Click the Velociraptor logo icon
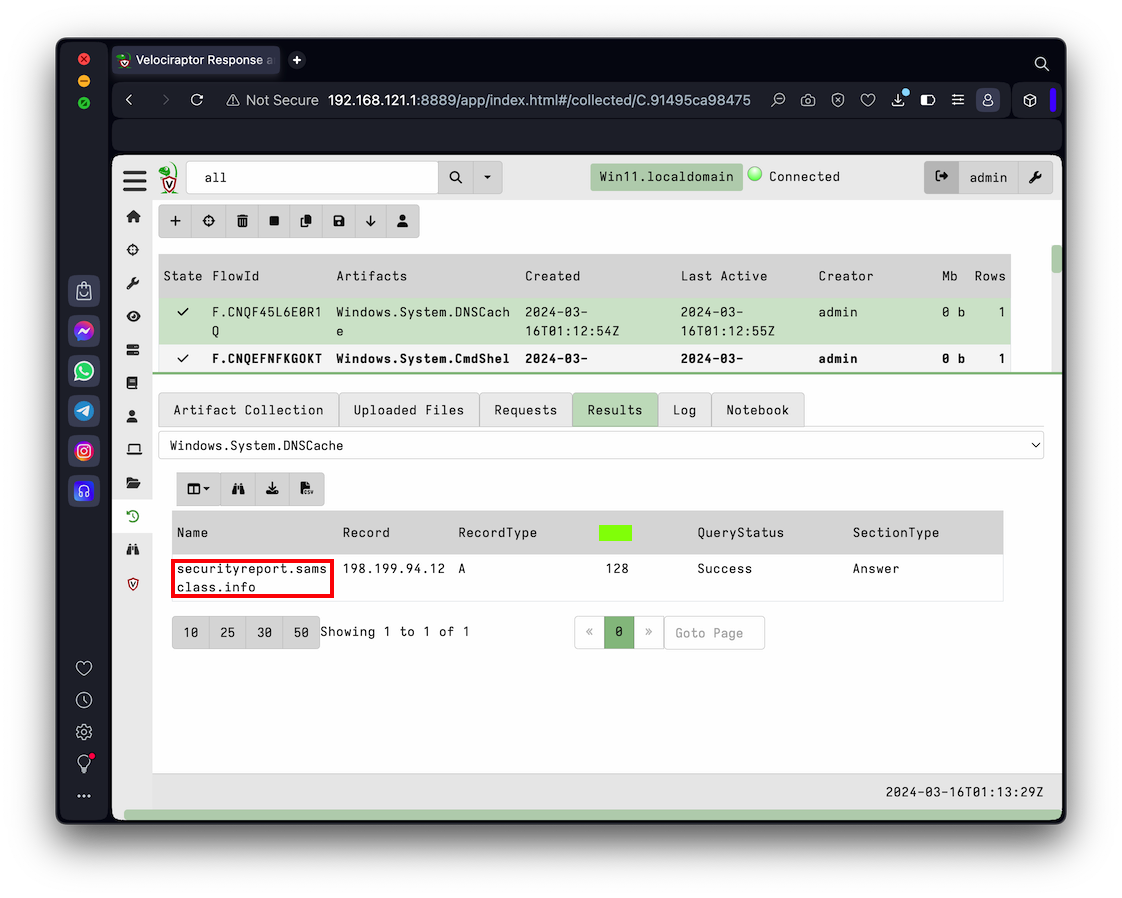 point(168,178)
